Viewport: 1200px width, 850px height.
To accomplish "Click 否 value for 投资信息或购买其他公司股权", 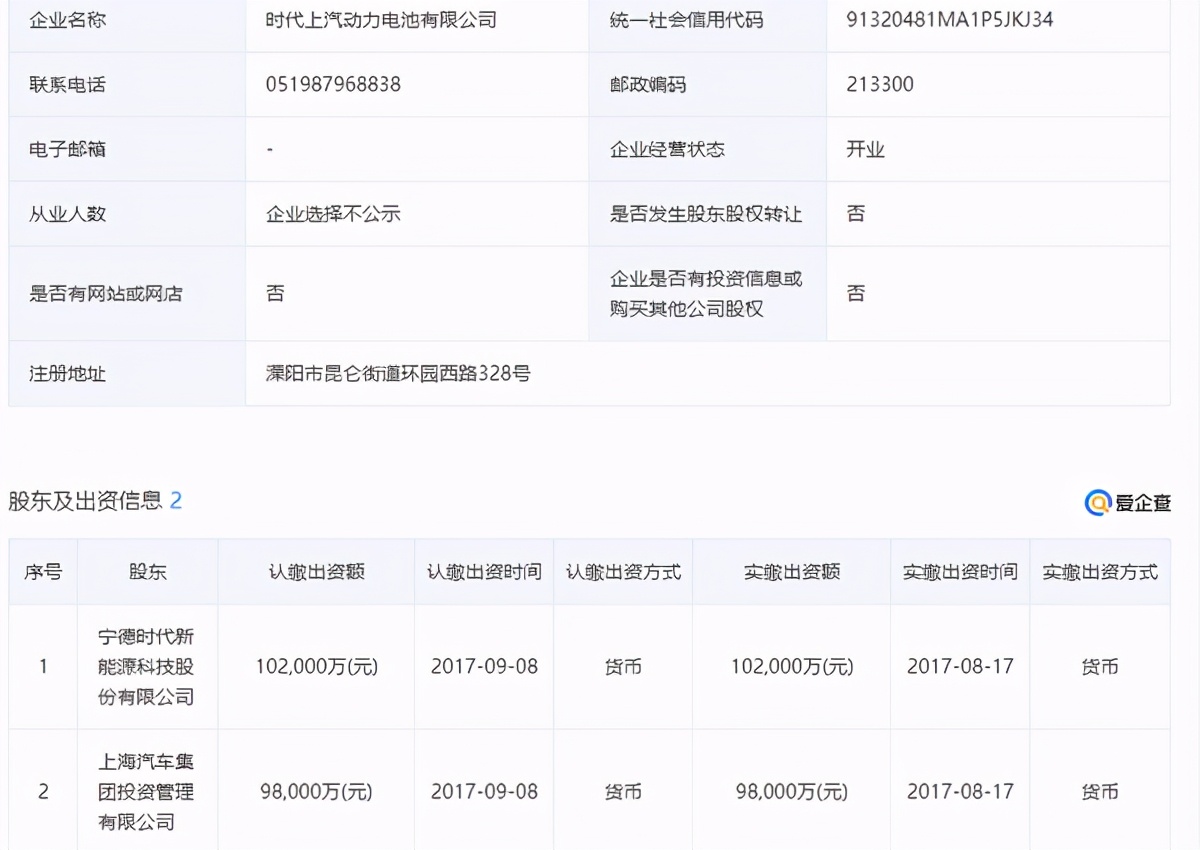I will (x=855, y=294).
